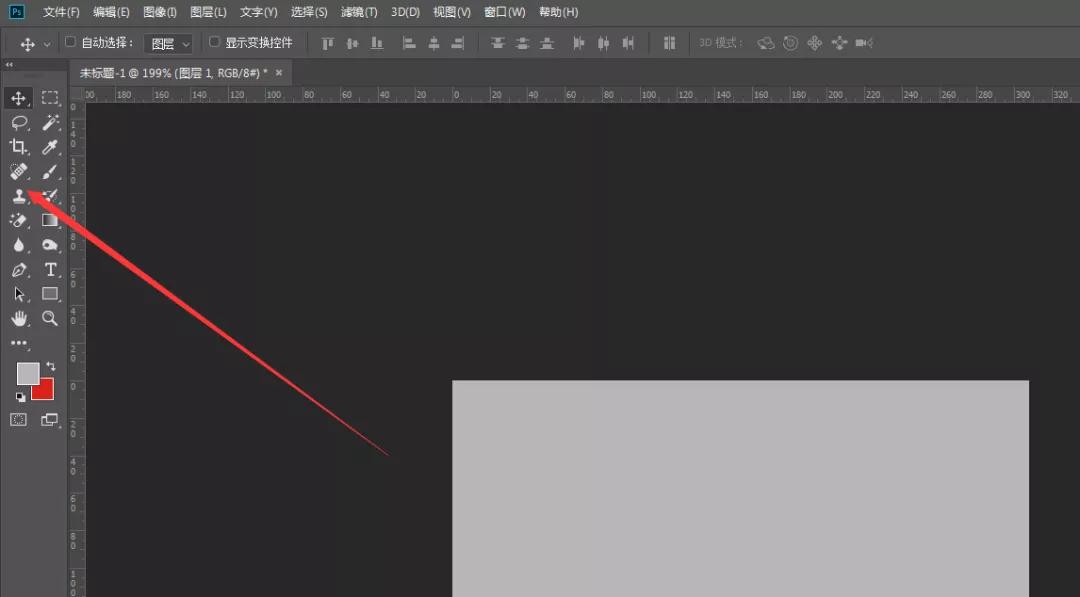This screenshot has height=597, width=1080.
Task: Select the Horizontal Type tool
Action: click(x=50, y=270)
